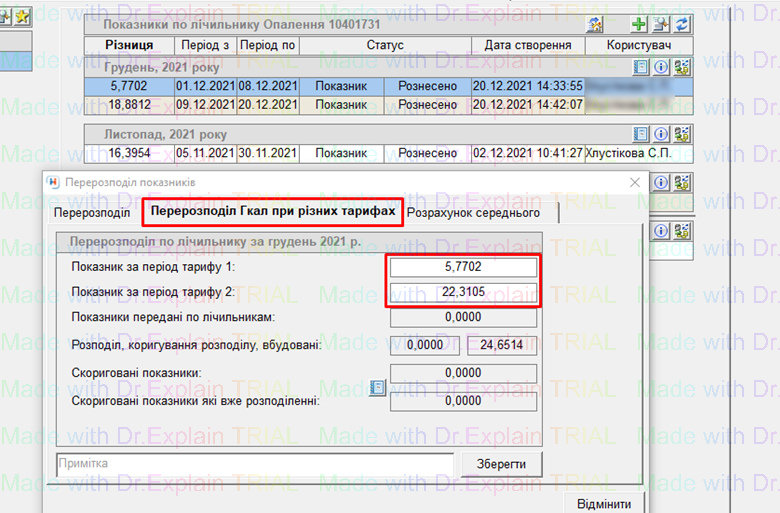Select Перерозподіл Гкал при різних тарифах tab
The width and height of the screenshot is (780, 513).
click(x=272, y=212)
